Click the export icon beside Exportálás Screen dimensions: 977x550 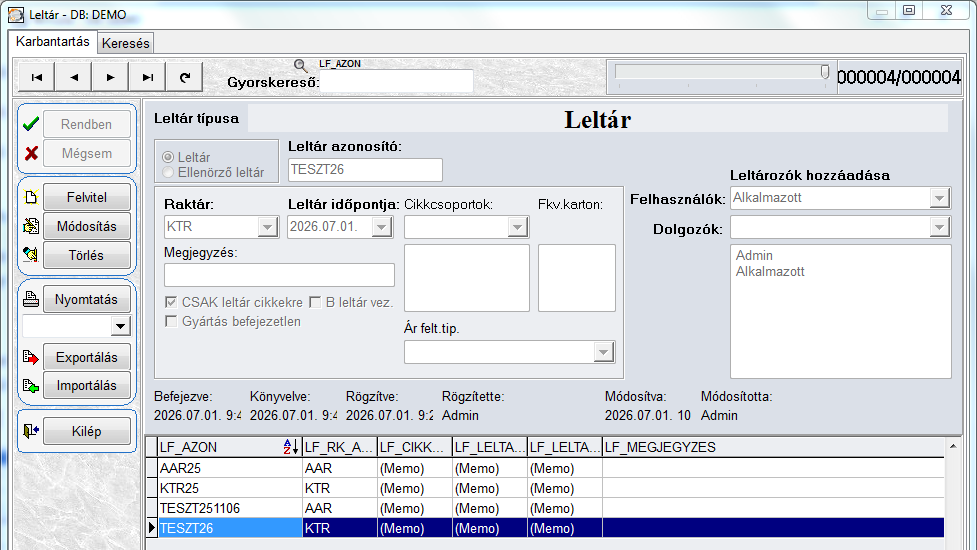click(31, 357)
